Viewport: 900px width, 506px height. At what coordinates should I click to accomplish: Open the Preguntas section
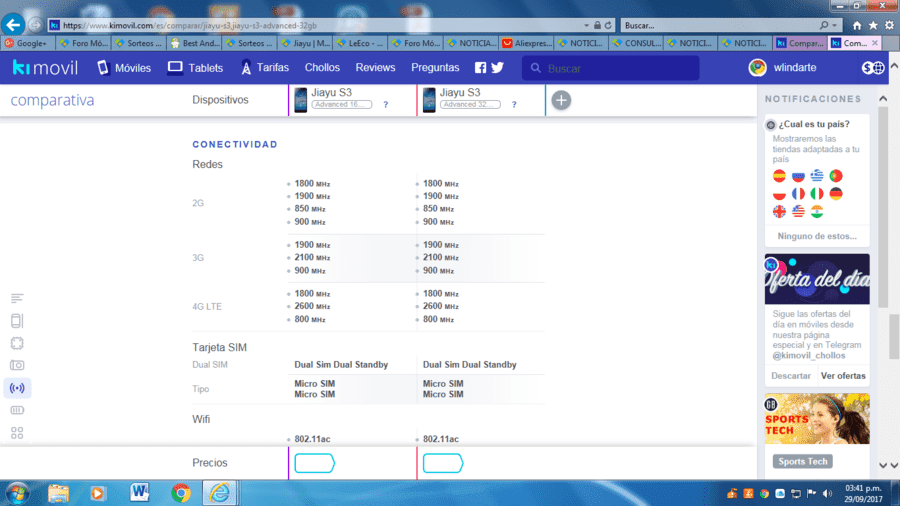[435, 68]
